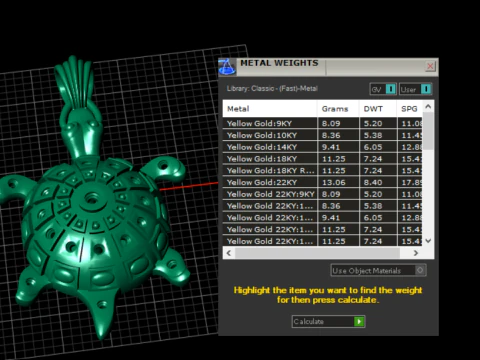Viewport: 480px width, 360px height.
Task: Click the horizontal scroll right arrow
Action: pyautogui.click(x=416, y=253)
